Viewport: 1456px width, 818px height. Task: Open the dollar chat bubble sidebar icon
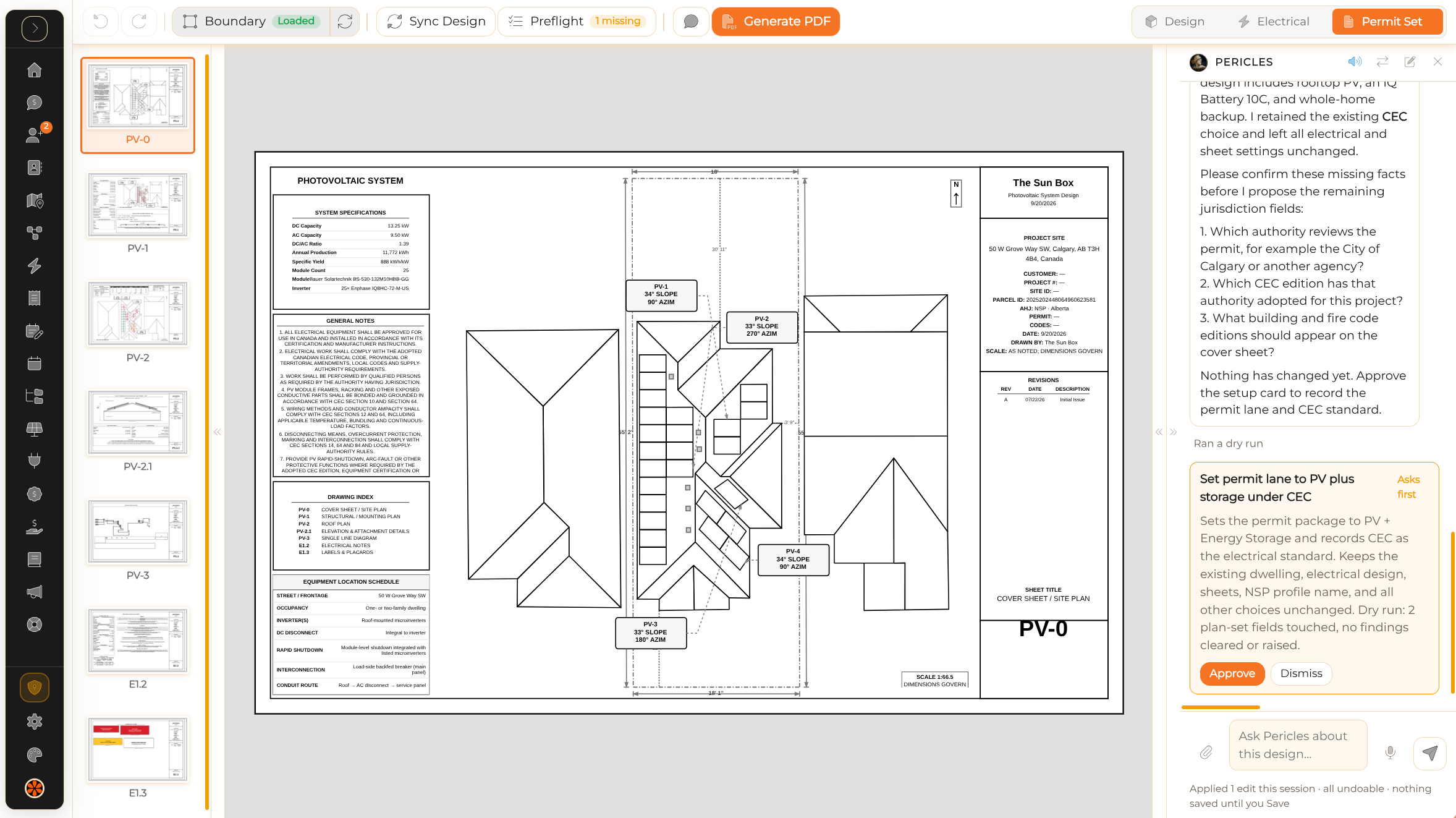pos(35,103)
